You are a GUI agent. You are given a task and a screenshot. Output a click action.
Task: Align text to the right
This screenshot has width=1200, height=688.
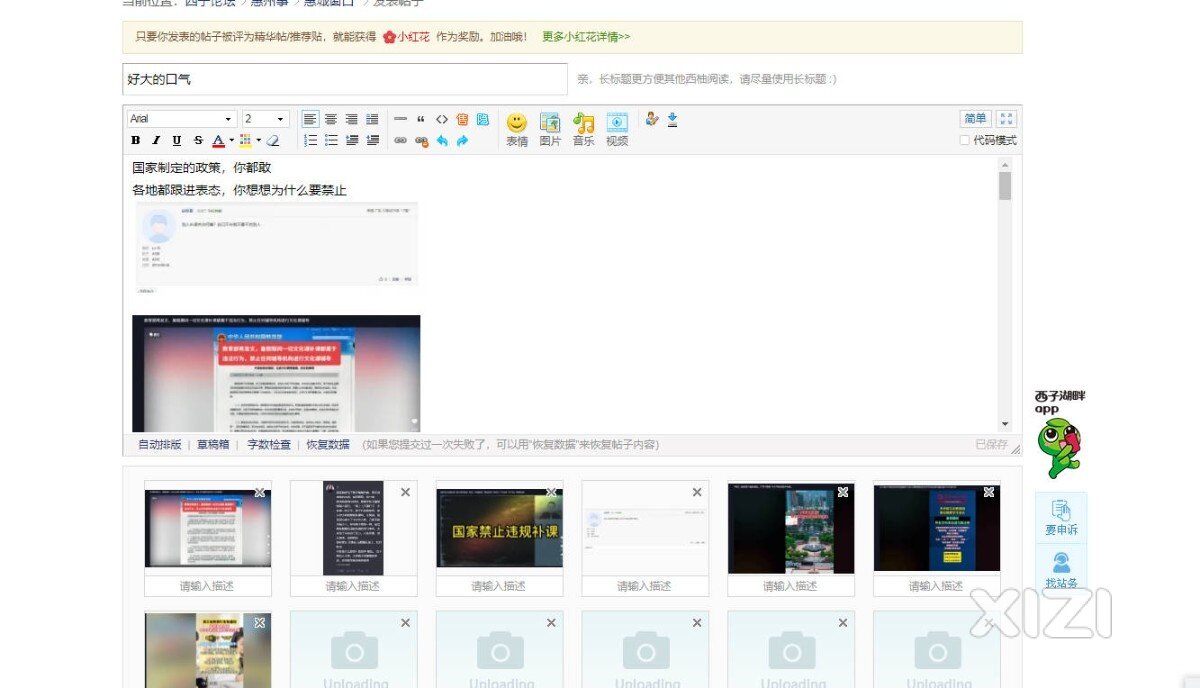click(352, 119)
